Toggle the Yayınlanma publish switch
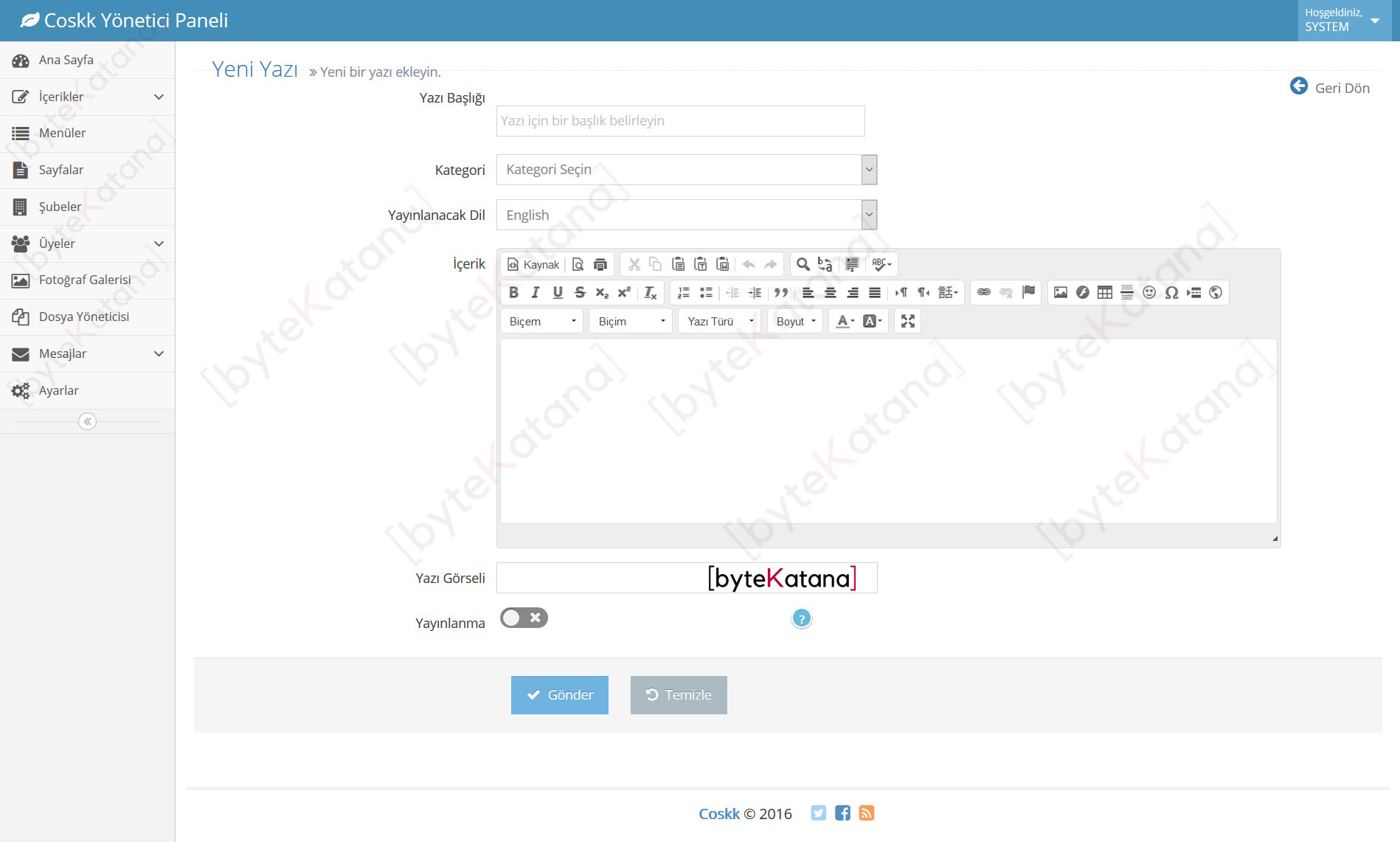Image resolution: width=1400 pixels, height=842 pixels. pyautogui.click(x=524, y=618)
